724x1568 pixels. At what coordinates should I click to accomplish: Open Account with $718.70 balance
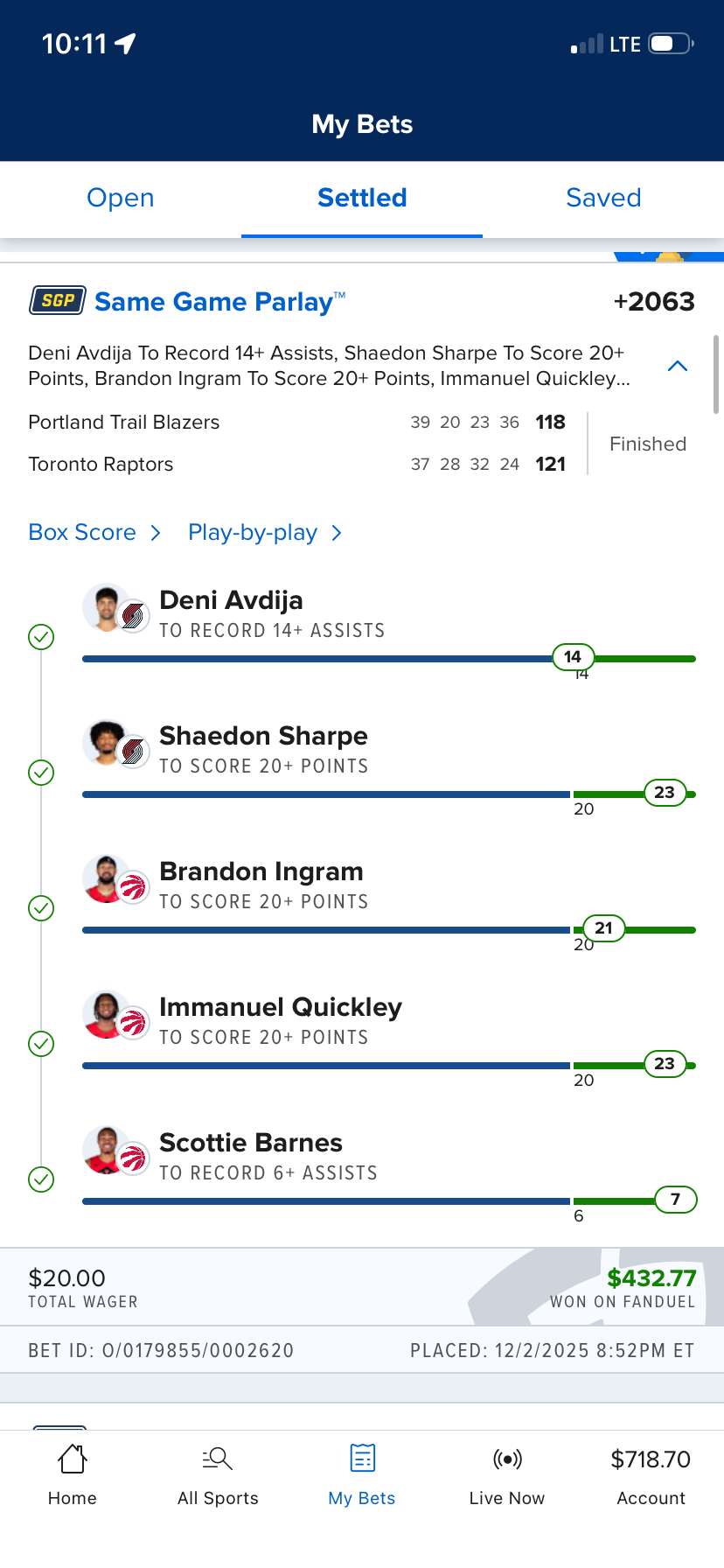point(651,1475)
